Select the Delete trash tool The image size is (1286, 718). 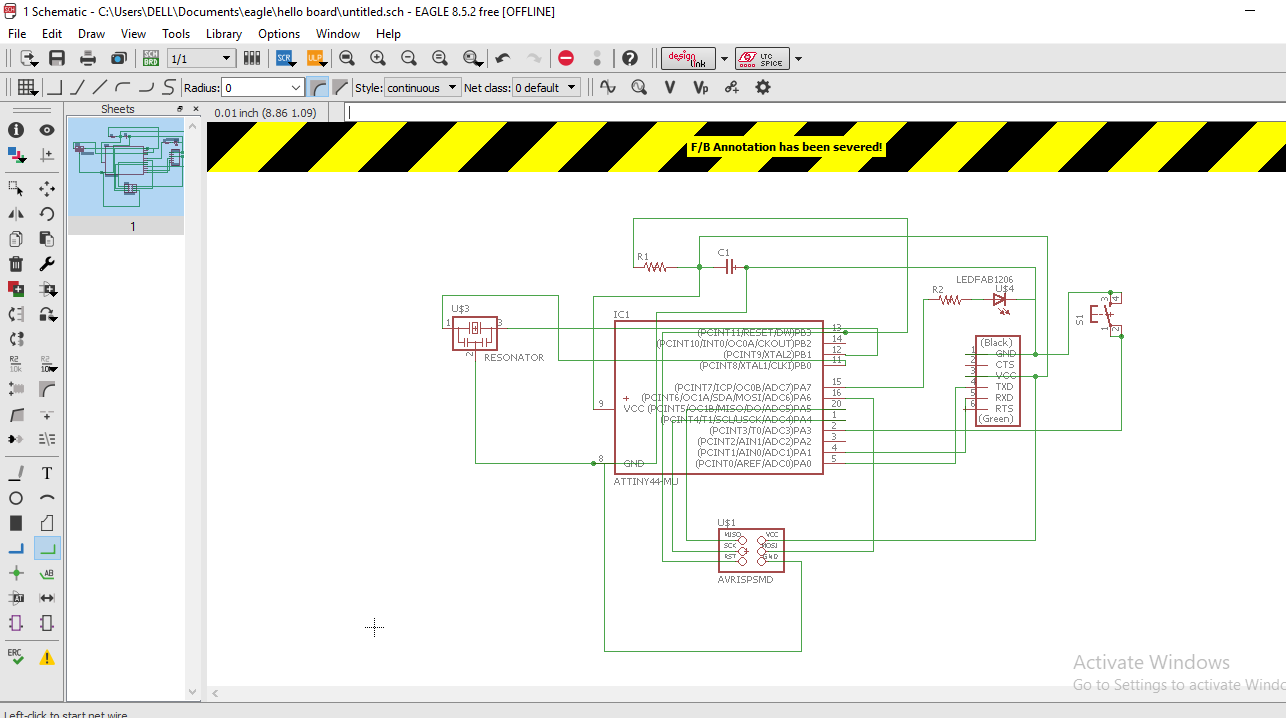tap(16, 264)
